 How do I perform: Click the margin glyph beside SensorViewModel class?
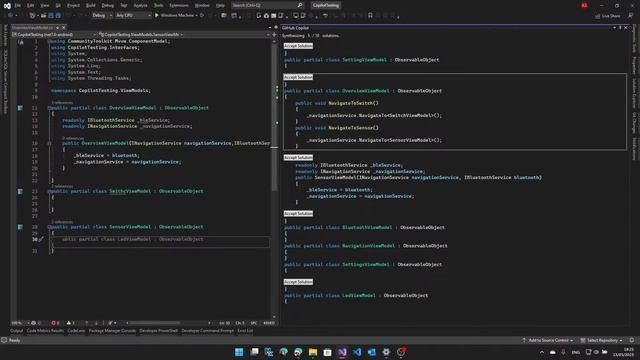pyautogui.click(x=20, y=227)
